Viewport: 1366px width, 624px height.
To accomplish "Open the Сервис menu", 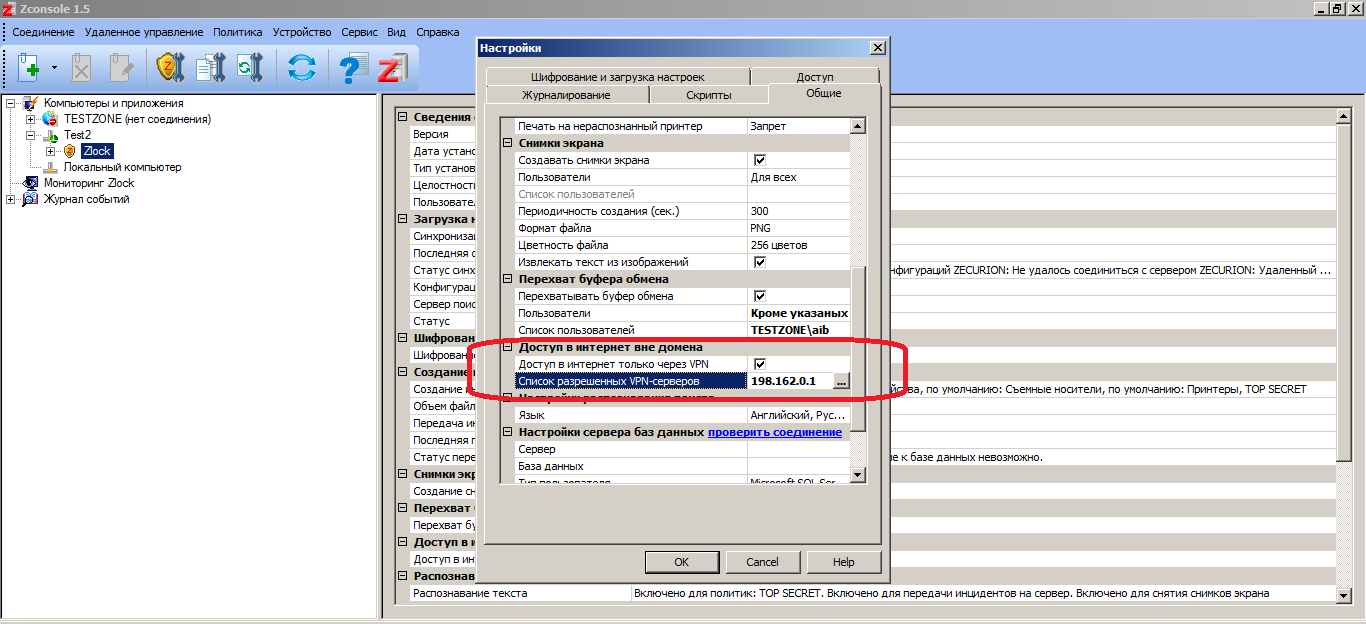I will coord(359,32).
